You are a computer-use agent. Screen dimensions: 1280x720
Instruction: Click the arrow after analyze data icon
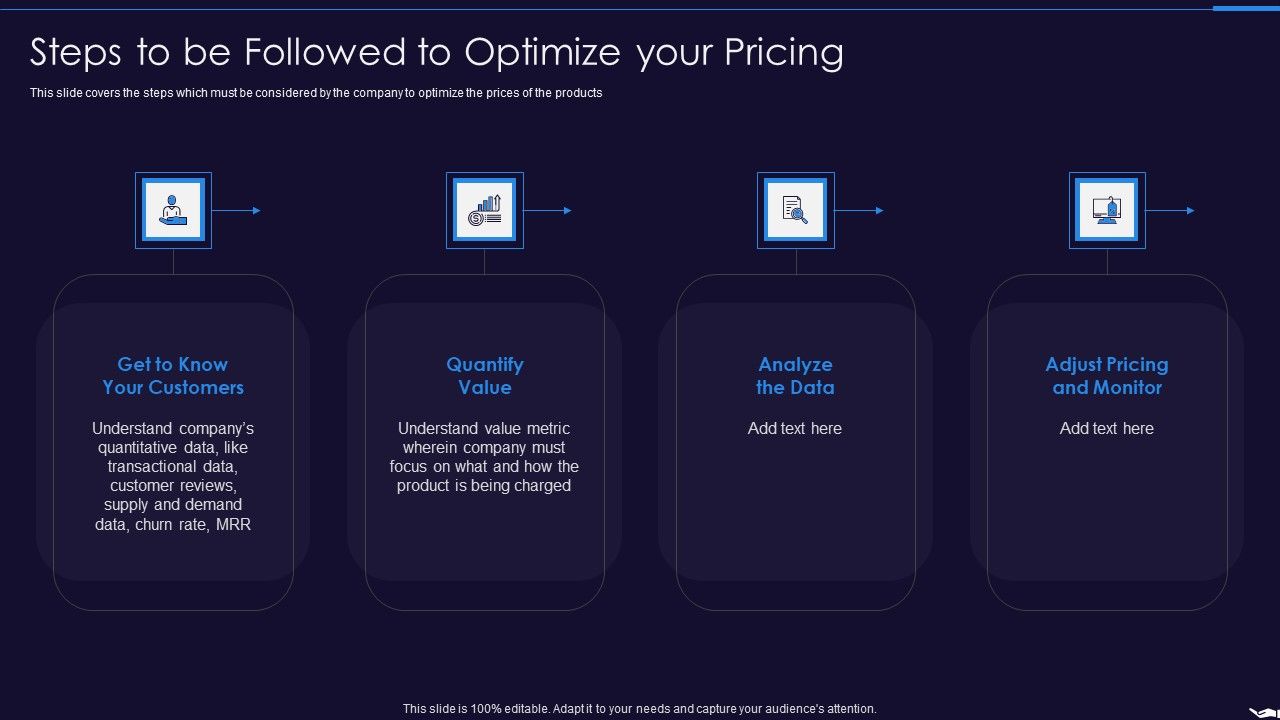click(860, 210)
